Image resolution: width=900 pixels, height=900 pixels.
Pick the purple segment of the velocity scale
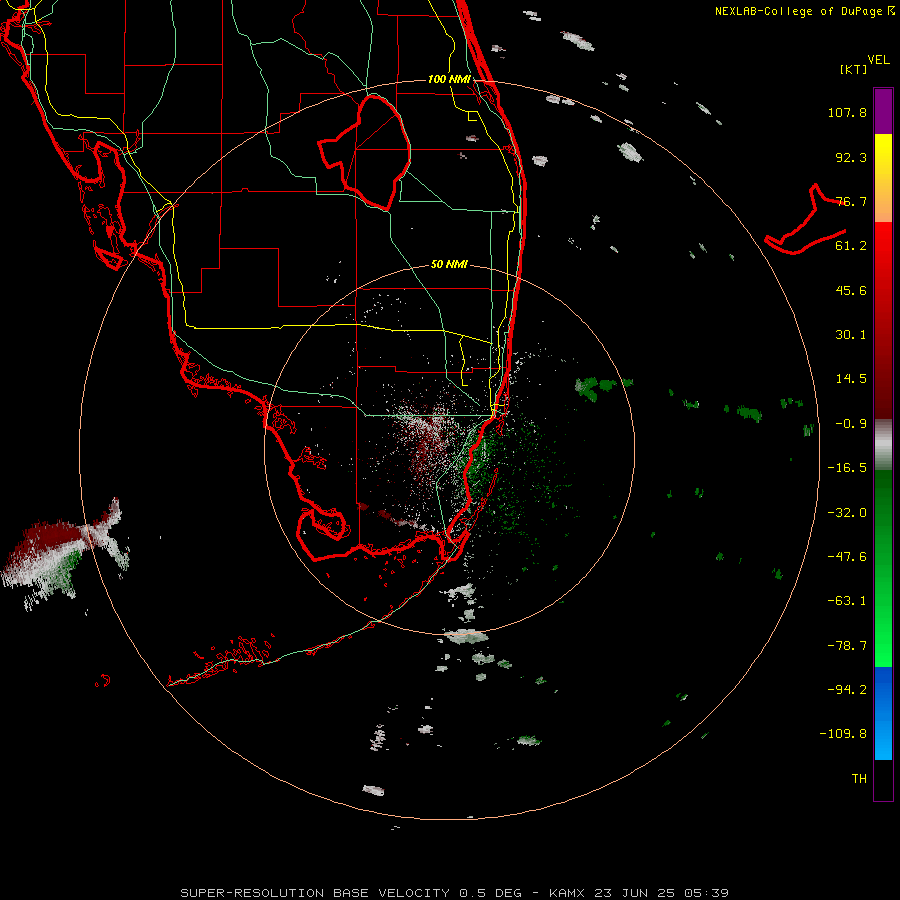883,111
